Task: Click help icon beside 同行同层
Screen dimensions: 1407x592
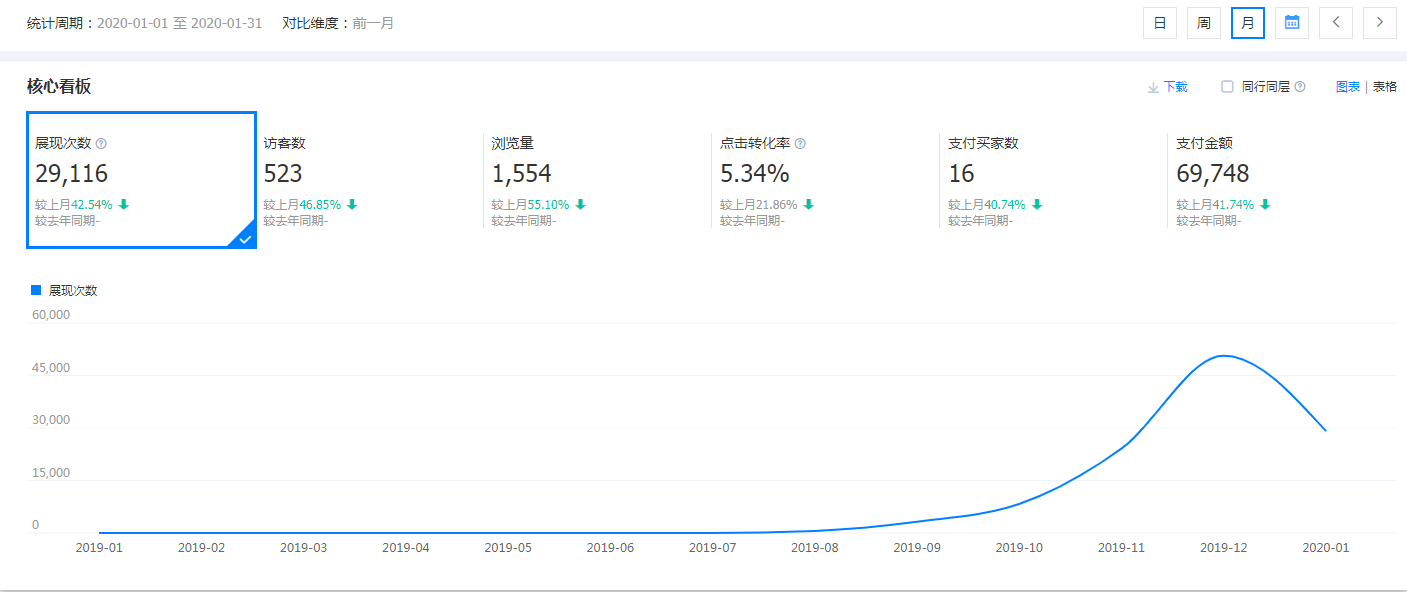Action: click(x=1300, y=87)
